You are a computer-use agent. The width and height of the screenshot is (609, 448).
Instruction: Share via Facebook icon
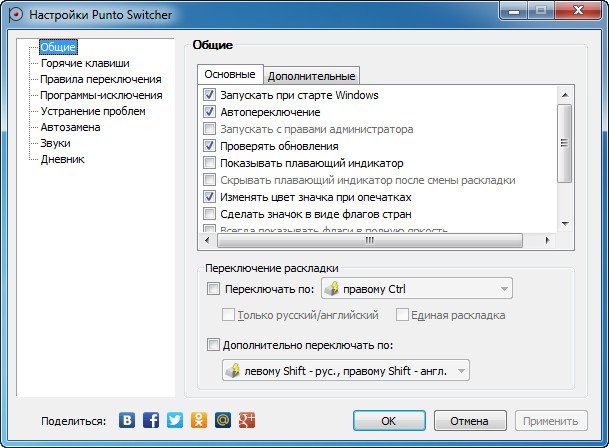151,420
